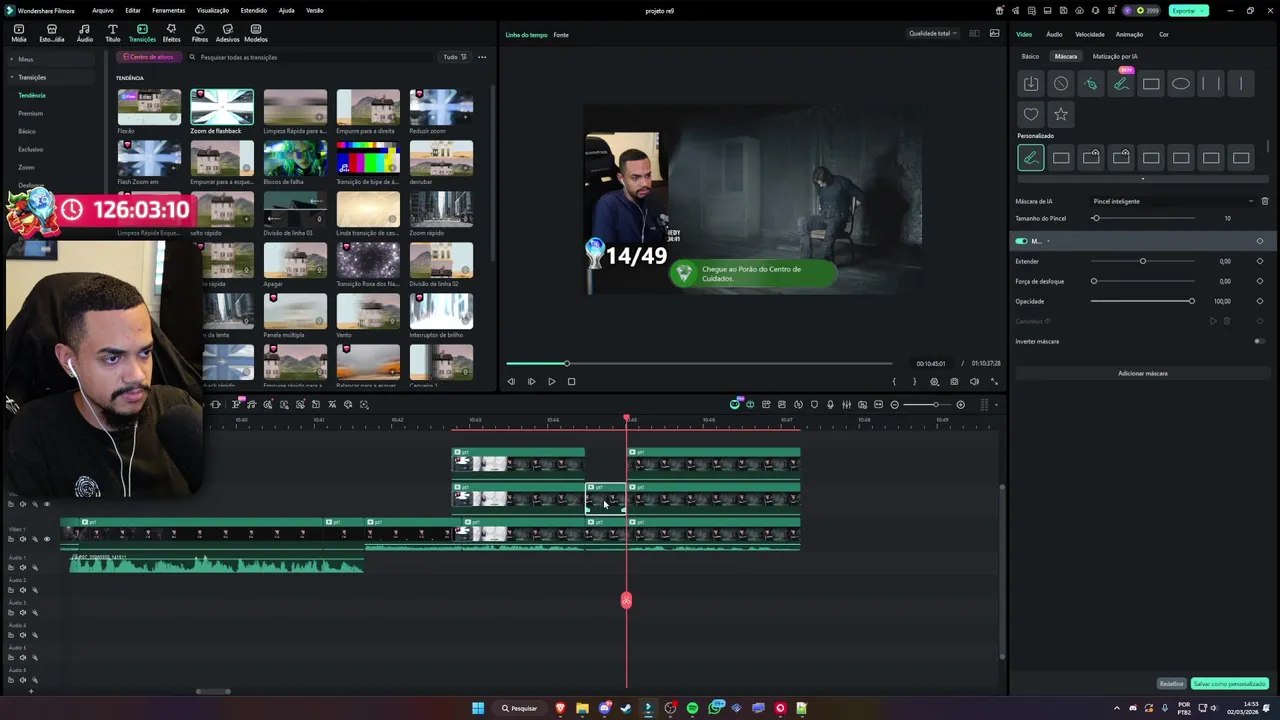1280x720 pixels.
Task: Open the Ferramentas menu
Action: click(x=168, y=10)
